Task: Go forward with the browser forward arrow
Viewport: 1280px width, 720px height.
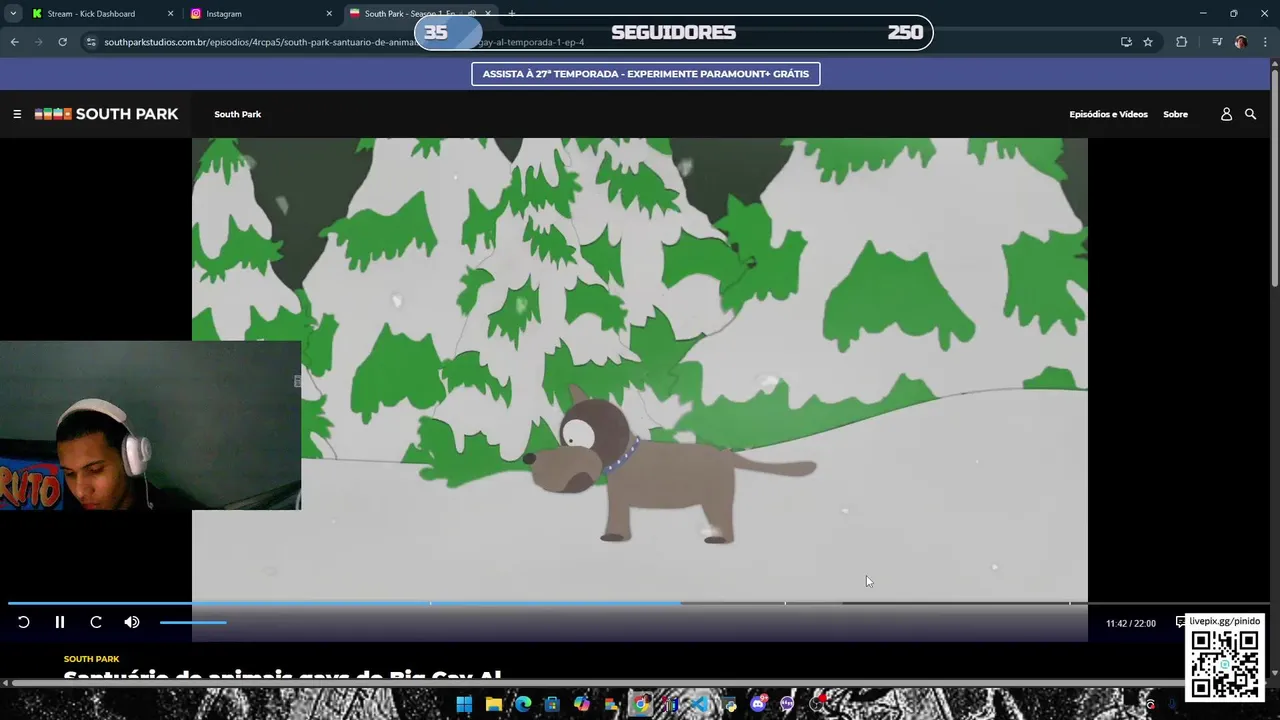Action: [38, 42]
